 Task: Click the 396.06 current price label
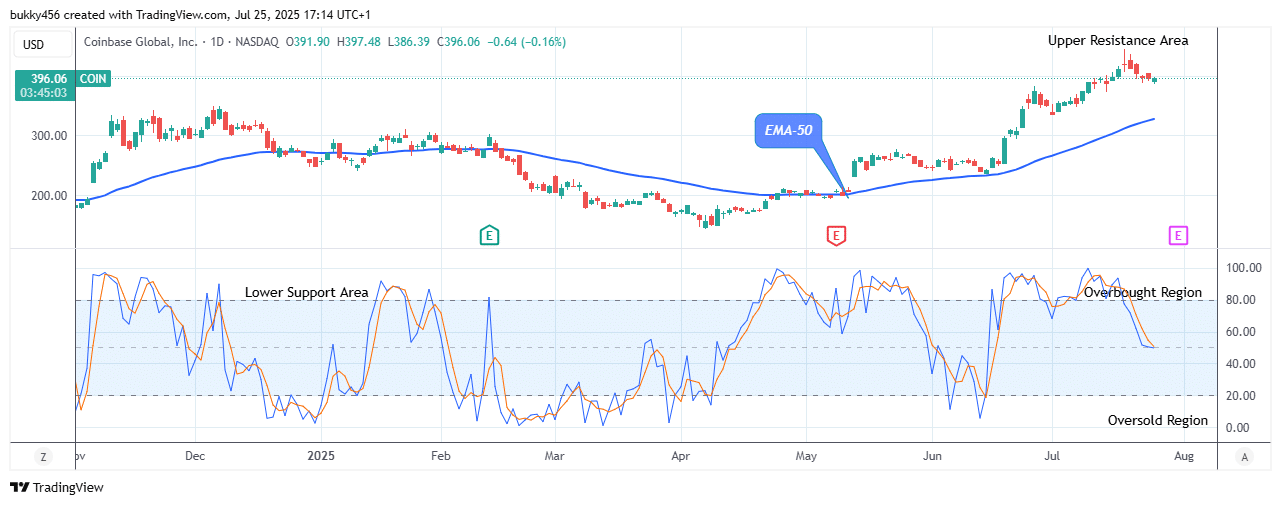pyautogui.click(x=47, y=78)
